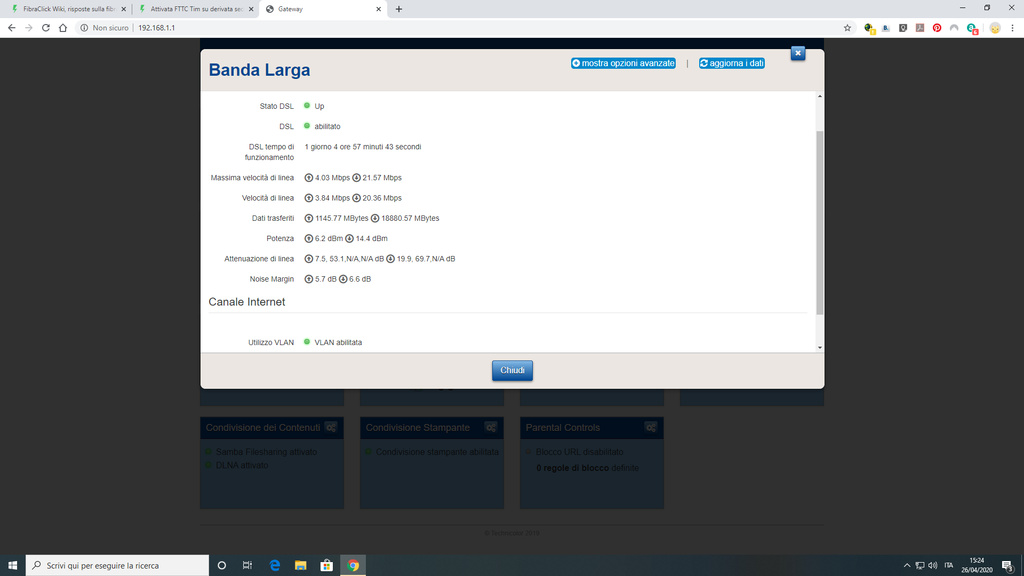
Task: Click the '14.4 dBm' power value
Action: click(x=372, y=238)
